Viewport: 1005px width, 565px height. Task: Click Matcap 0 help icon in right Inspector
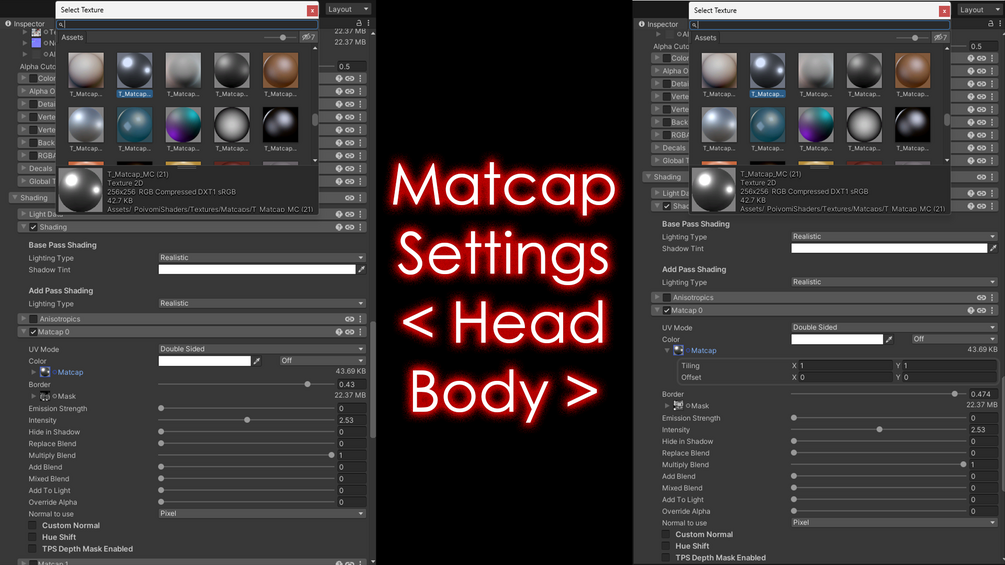[x=971, y=310]
